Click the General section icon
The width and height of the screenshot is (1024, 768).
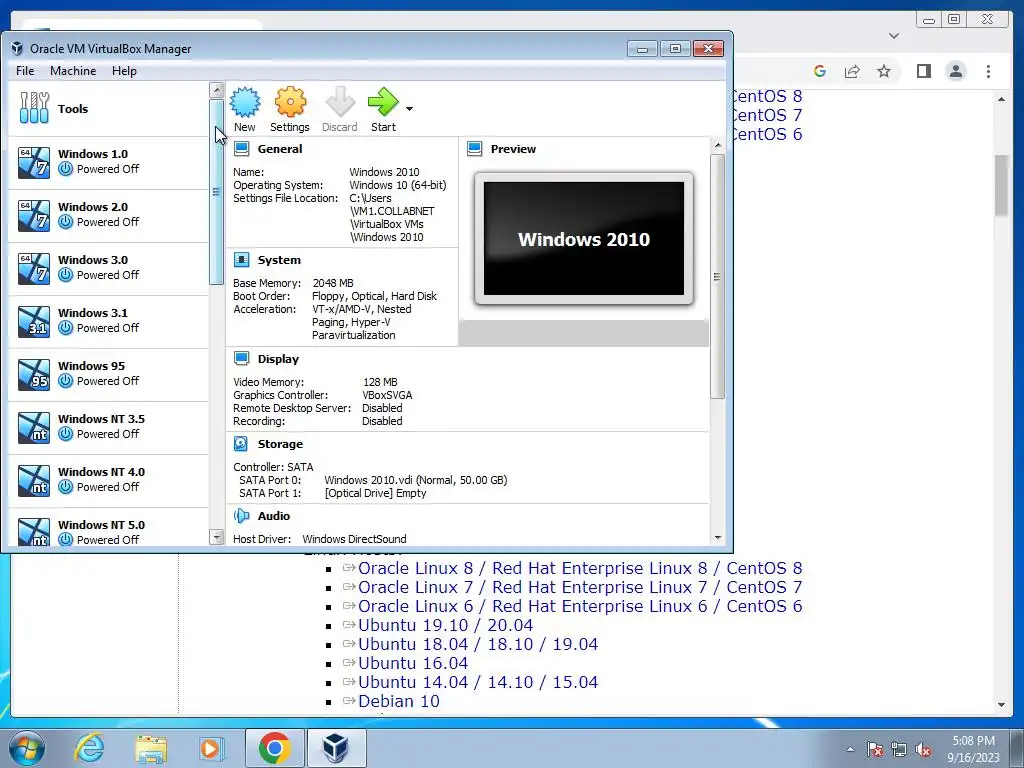(x=242, y=149)
